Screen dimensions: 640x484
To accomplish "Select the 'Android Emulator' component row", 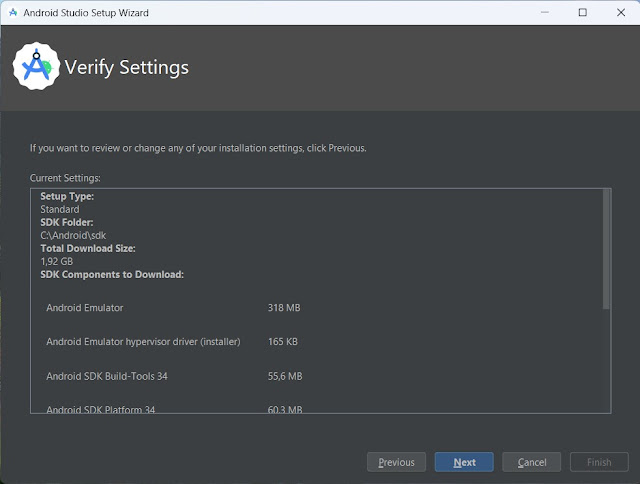I will point(84,308).
